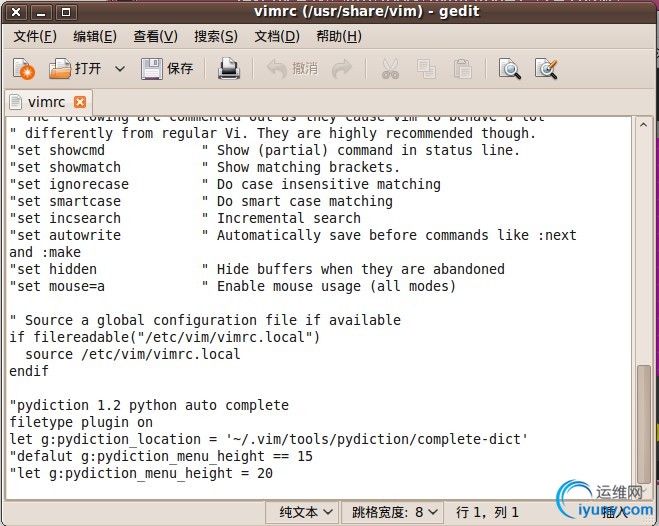Place cursor on "set mouse=a line
This screenshot has width=659, height=526.
click(x=232, y=287)
